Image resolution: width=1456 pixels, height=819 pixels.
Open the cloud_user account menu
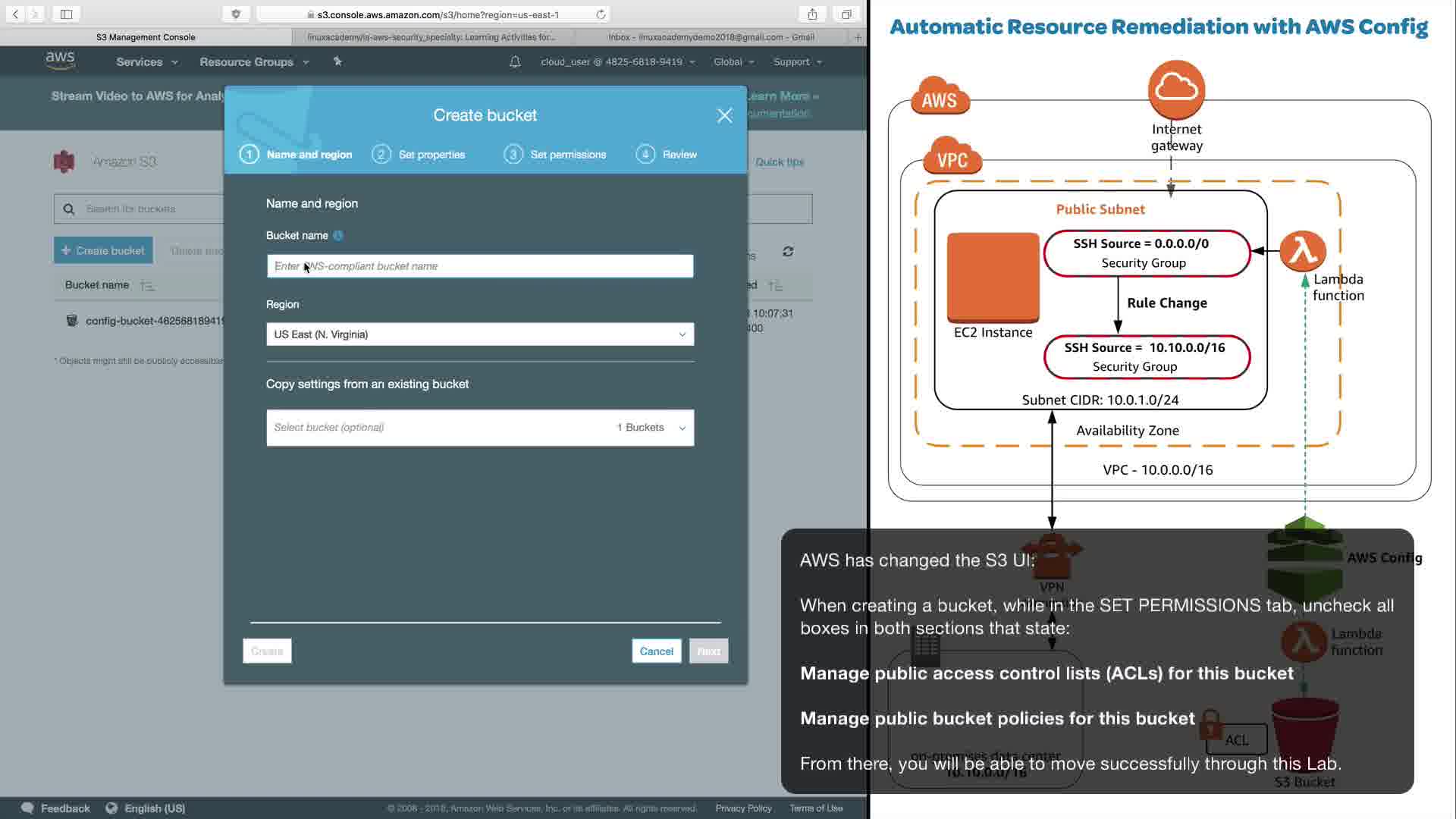pyautogui.click(x=617, y=62)
